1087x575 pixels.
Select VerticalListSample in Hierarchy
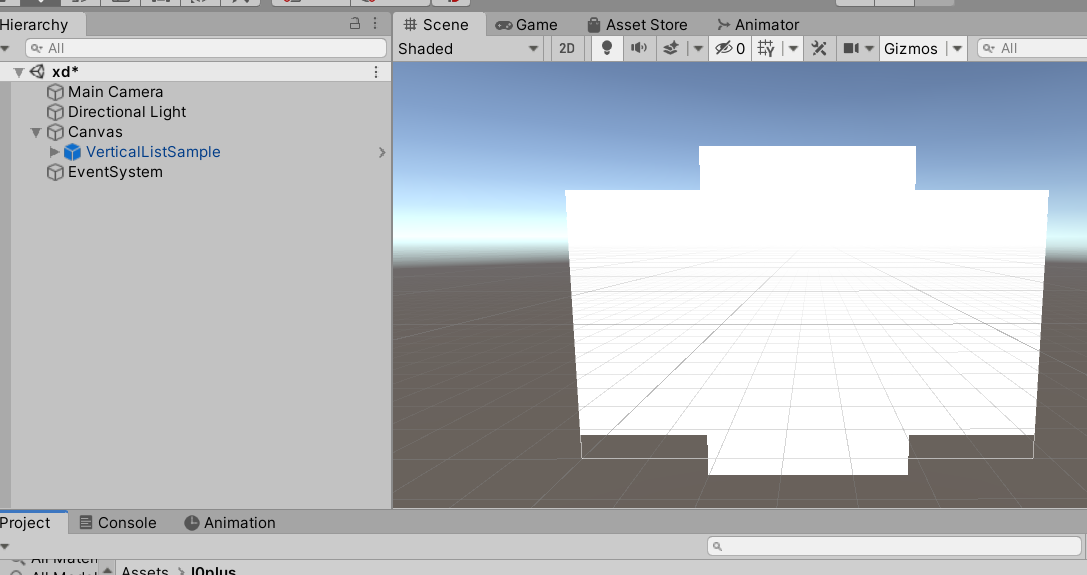click(153, 152)
